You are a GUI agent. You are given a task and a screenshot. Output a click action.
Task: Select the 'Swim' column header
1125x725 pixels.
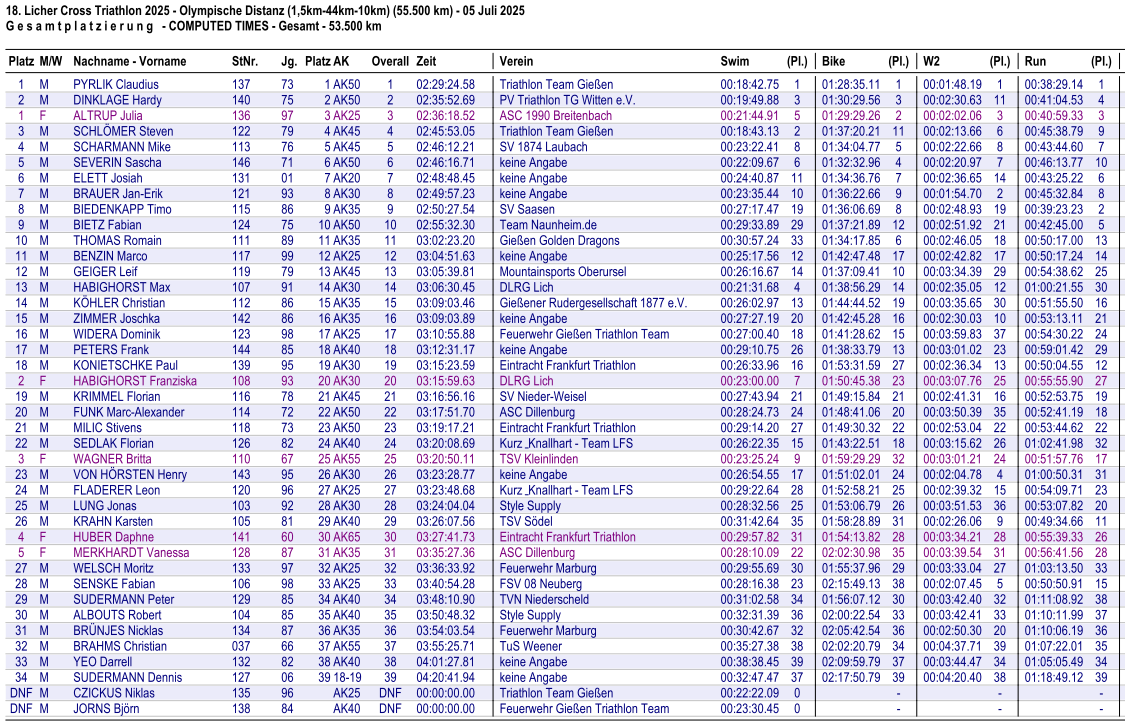(734, 61)
